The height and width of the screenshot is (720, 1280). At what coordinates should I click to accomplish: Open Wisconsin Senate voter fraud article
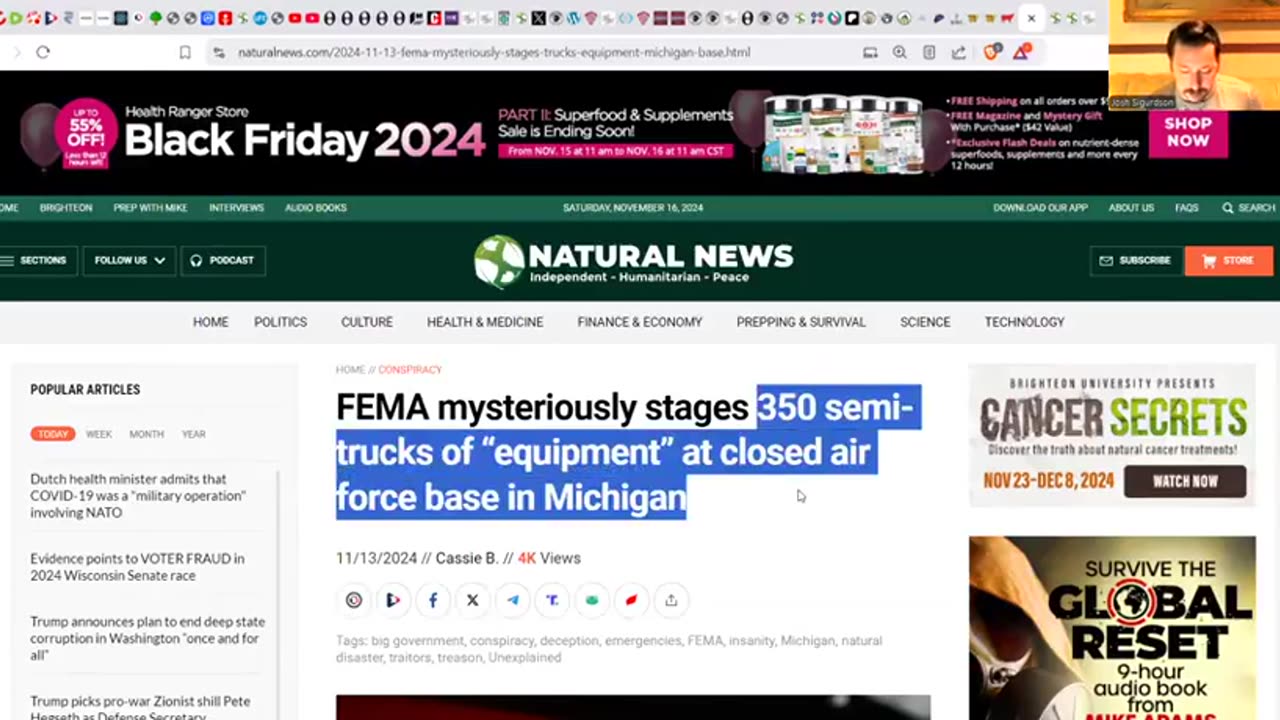(x=137, y=567)
